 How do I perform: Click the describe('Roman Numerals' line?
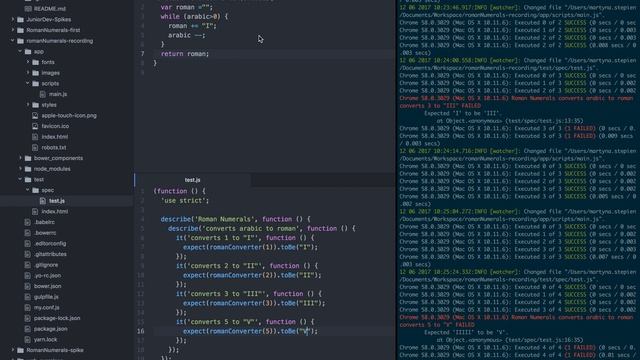(x=236, y=219)
